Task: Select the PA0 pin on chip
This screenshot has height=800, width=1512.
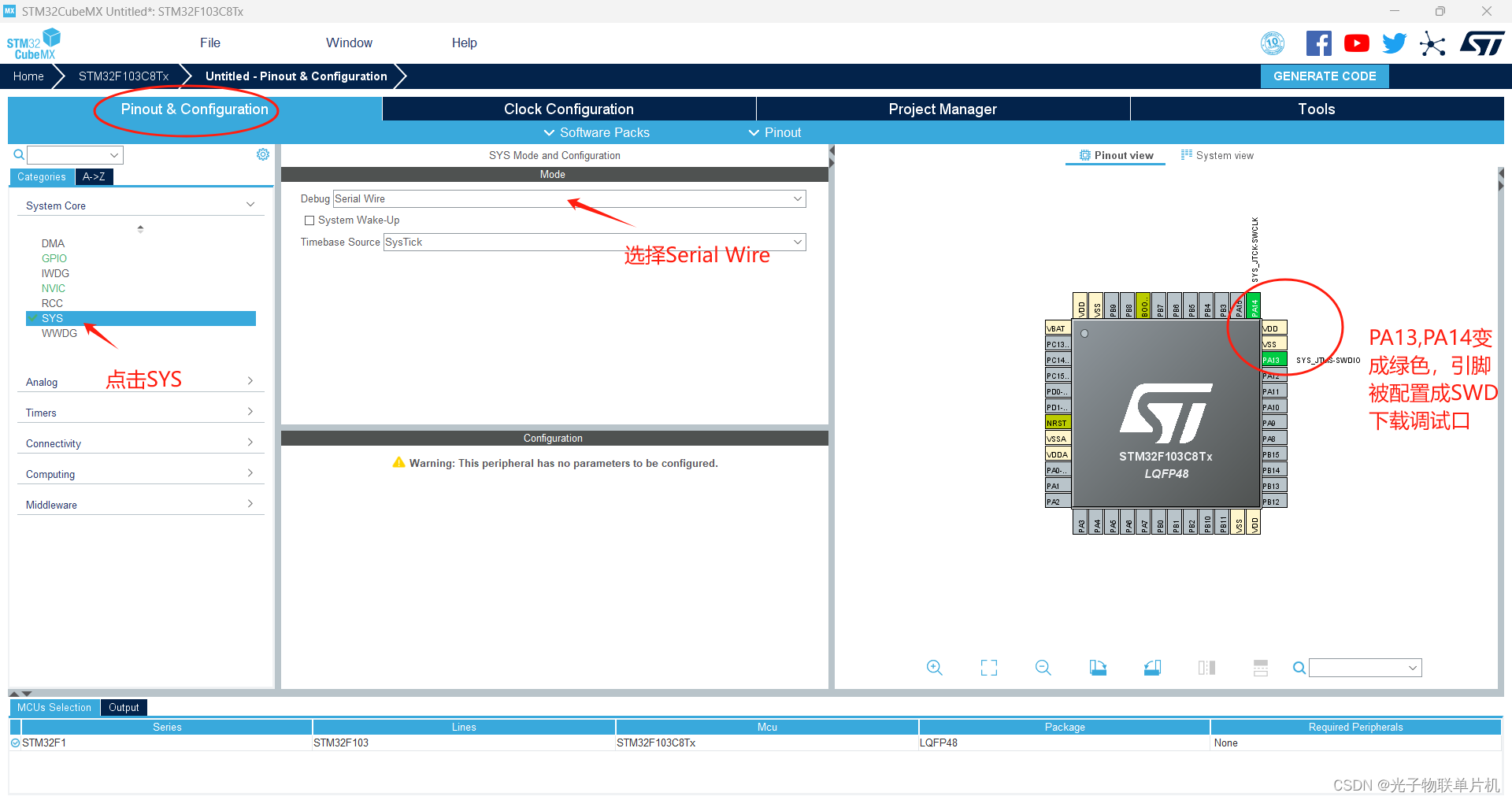Action: [x=1058, y=470]
